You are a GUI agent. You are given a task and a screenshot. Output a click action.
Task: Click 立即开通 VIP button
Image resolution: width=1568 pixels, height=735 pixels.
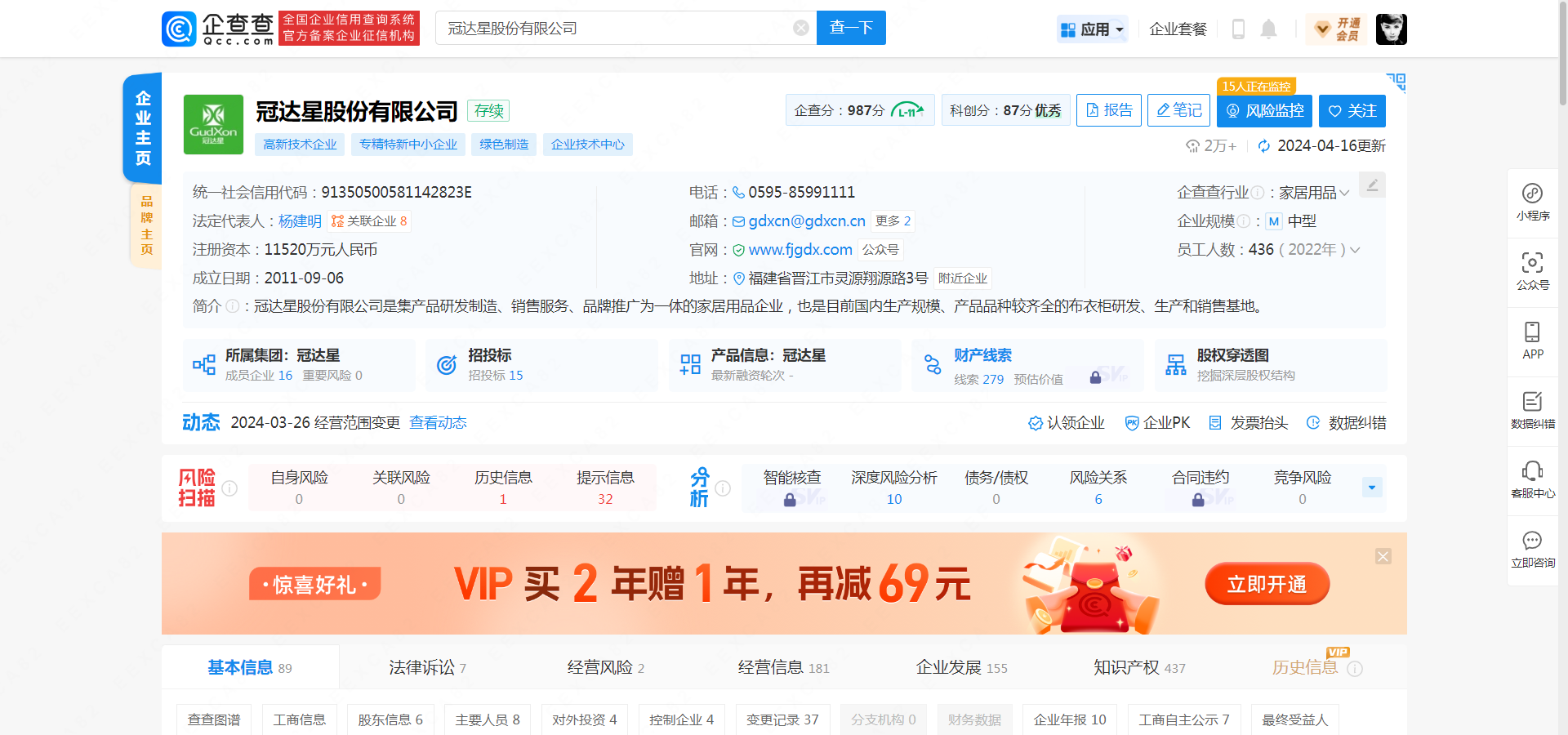tap(1267, 584)
